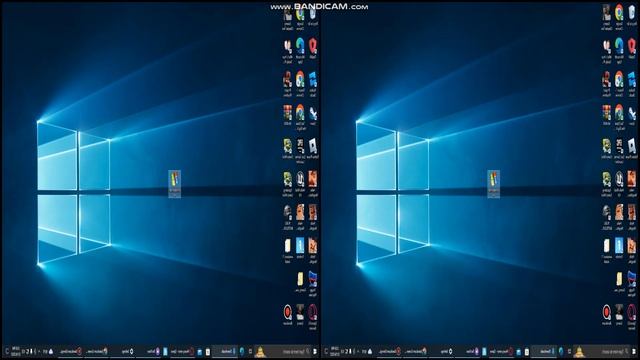Click highlighted icon mid-wallpaper in left desktop copy
The height and width of the screenshot is (360, 640).
[x=175, y=184]
